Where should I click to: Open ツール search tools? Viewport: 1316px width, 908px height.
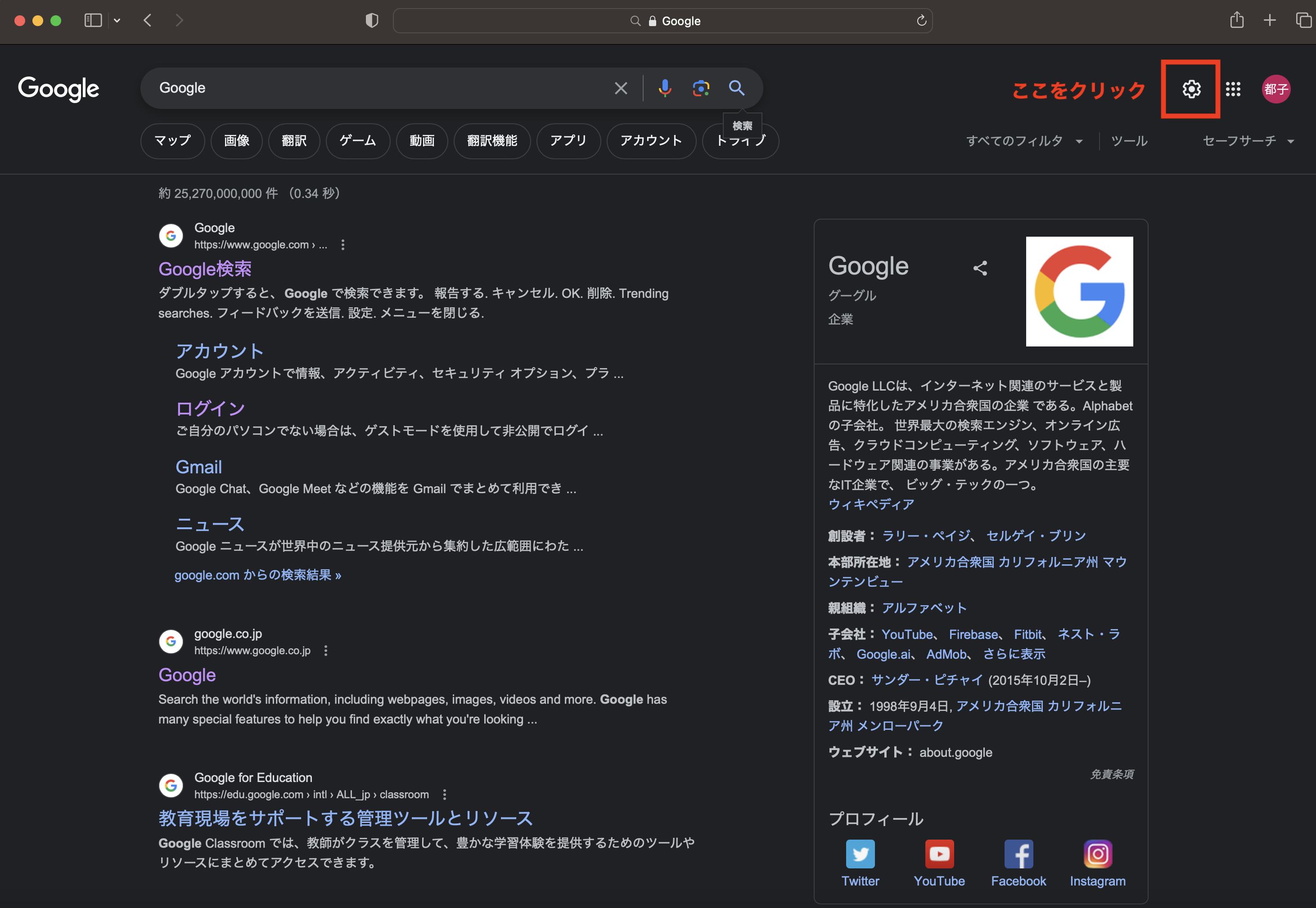click(1129, 140)
